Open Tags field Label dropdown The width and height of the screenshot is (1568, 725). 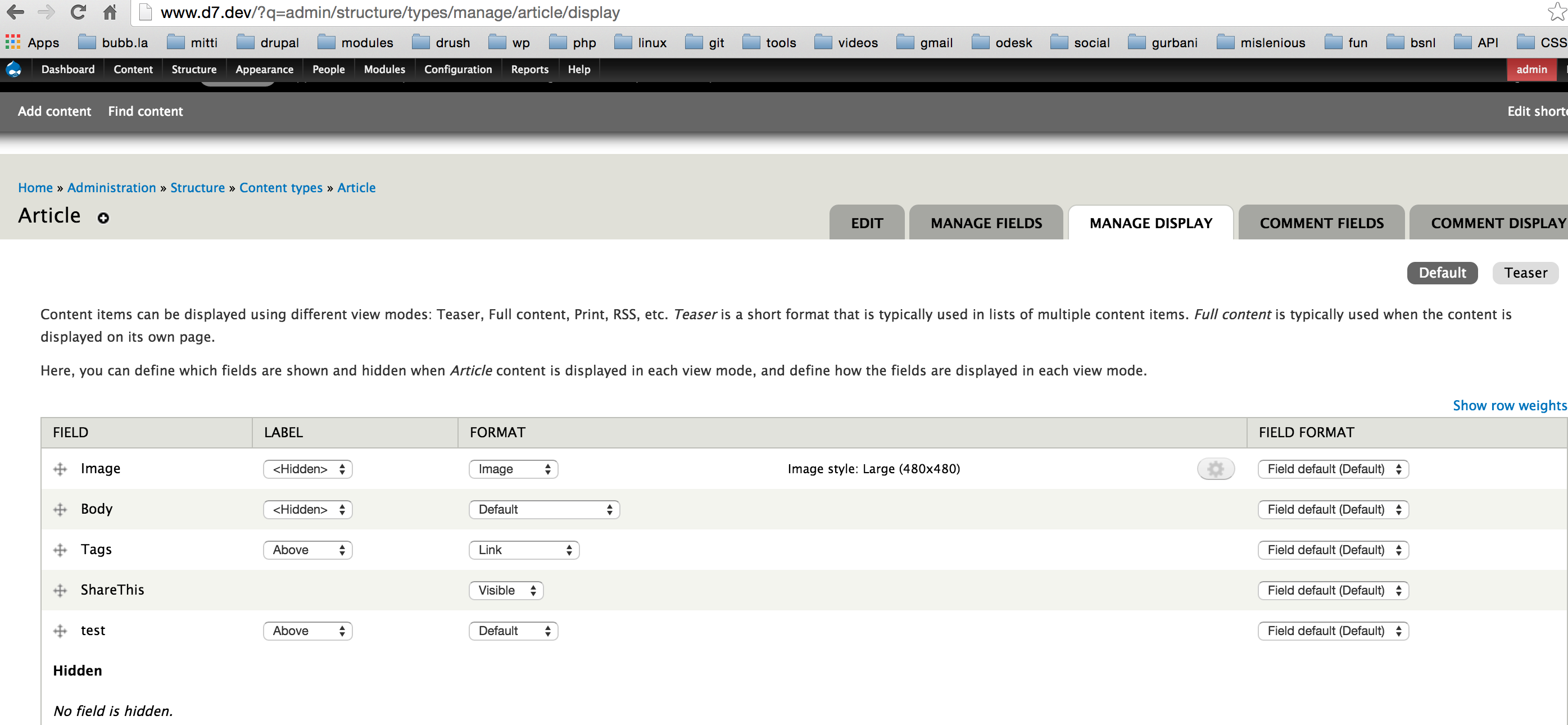point(306,549)
